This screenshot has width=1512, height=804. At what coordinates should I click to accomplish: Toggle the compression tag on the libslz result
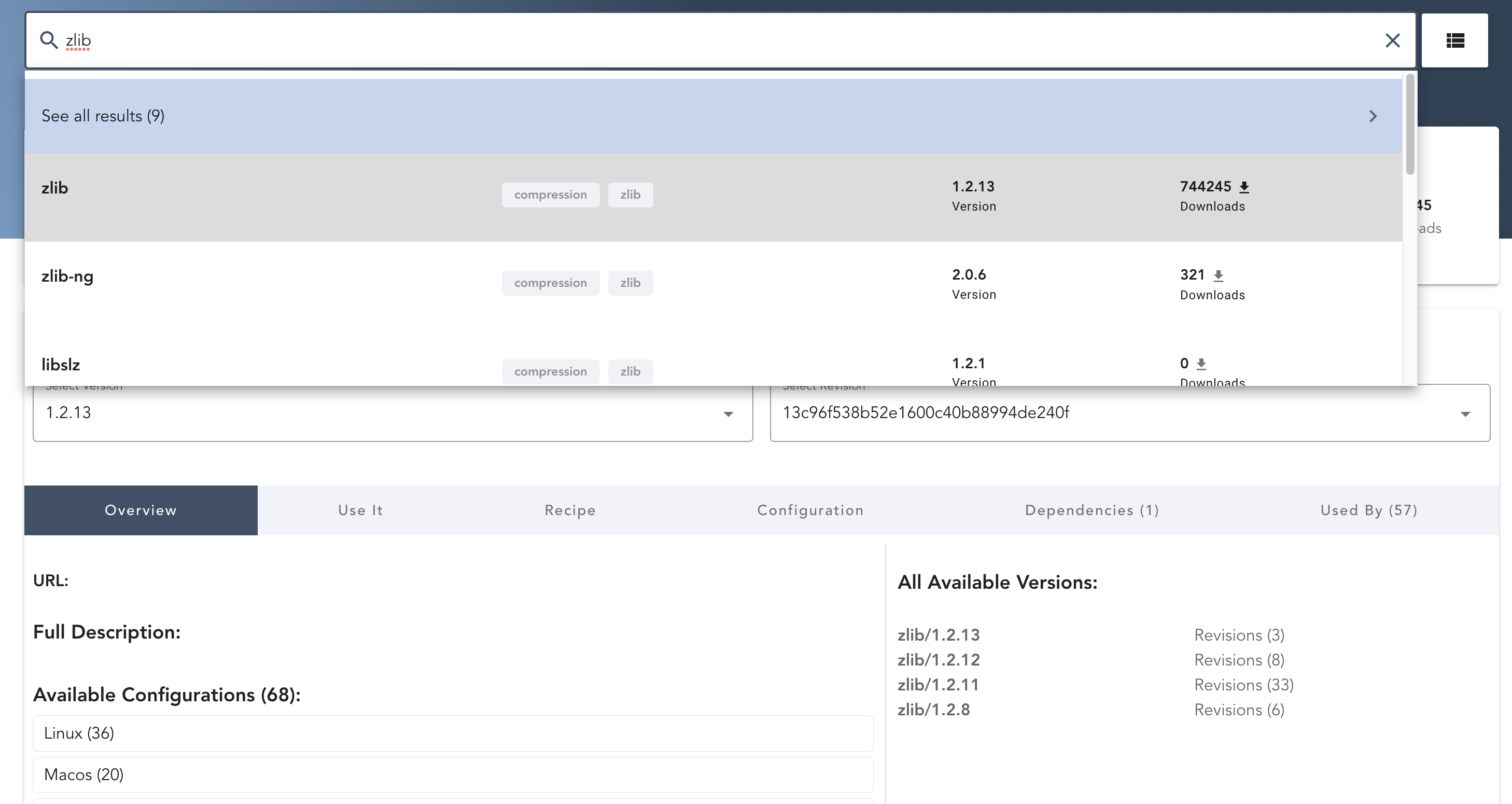point(551,371)
